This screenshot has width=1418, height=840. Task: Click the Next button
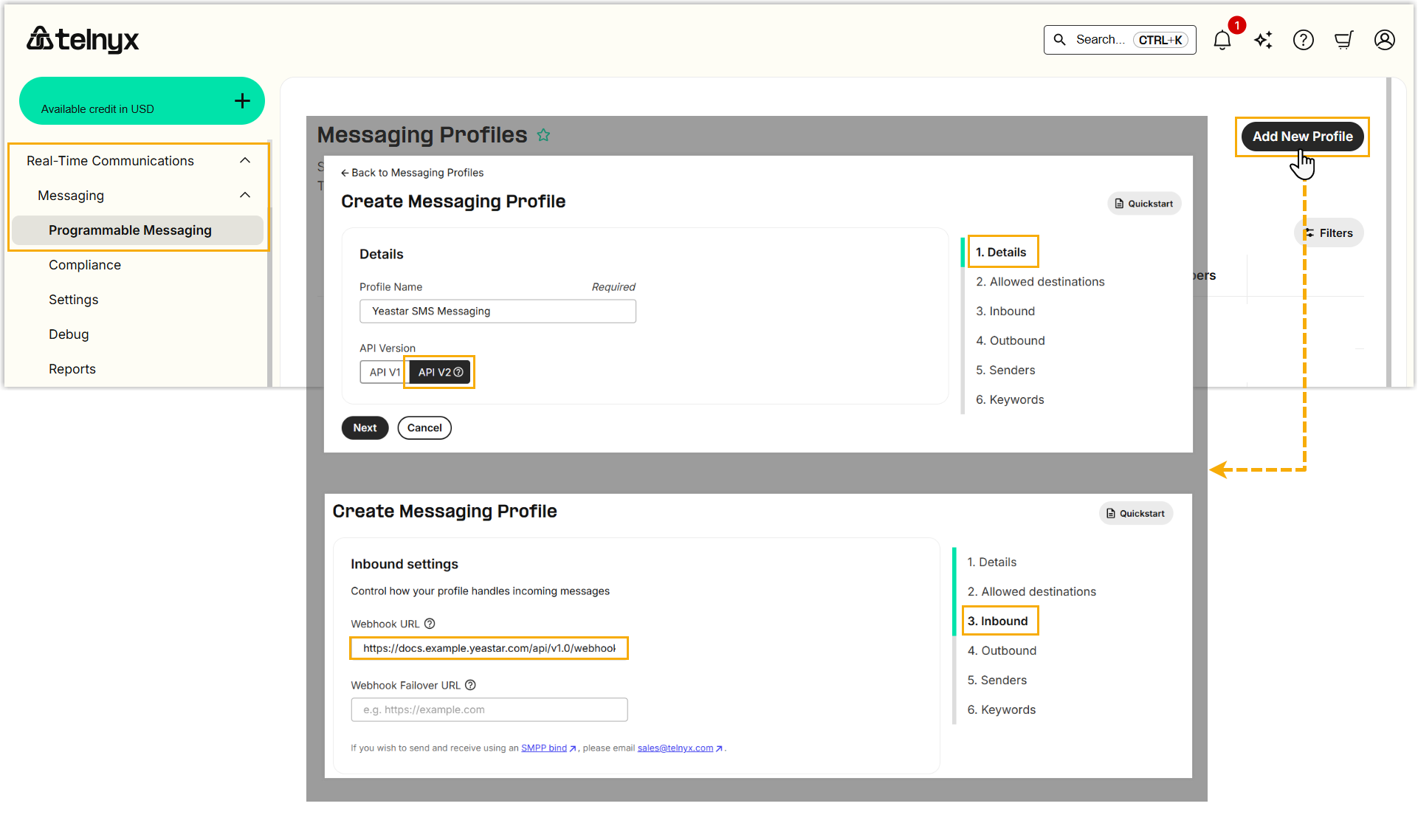365,428
